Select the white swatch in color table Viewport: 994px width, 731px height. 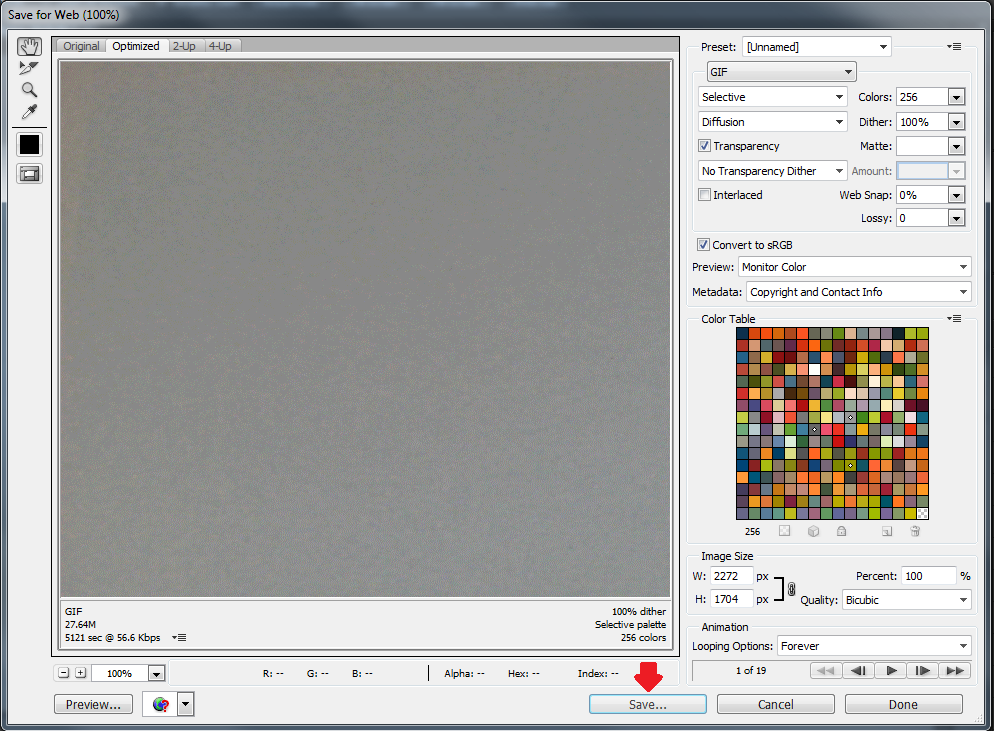[814, 369]
